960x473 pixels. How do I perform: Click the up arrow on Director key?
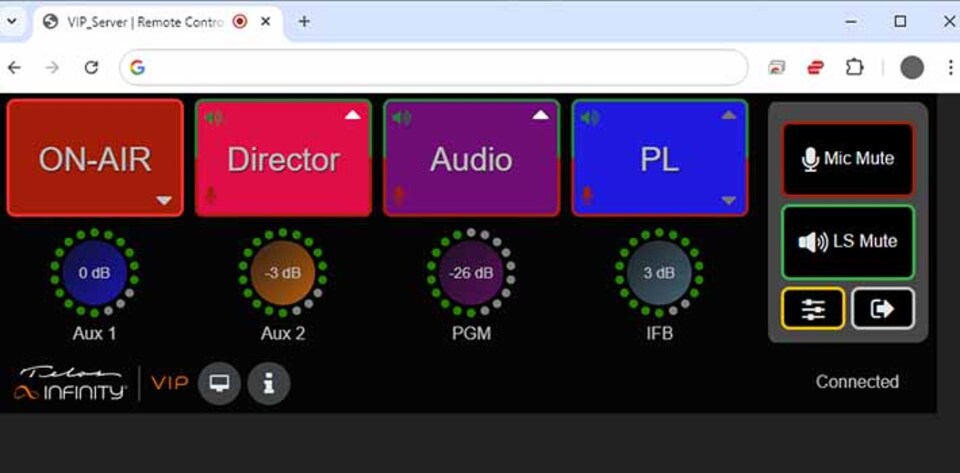click(353, 115)
